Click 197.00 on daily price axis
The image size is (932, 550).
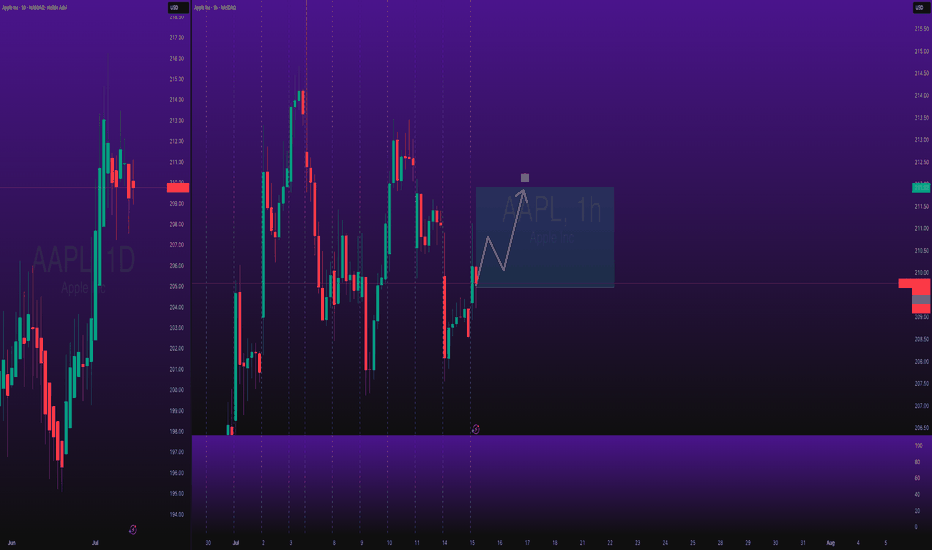(177, 452)
